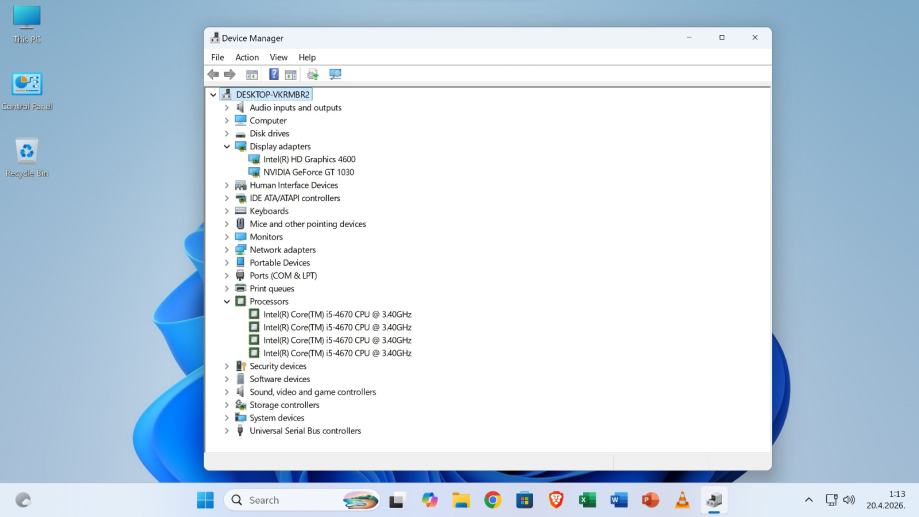
Task: Select Intel(R) HD Graphics 4600 adapter
Action: 309,159
